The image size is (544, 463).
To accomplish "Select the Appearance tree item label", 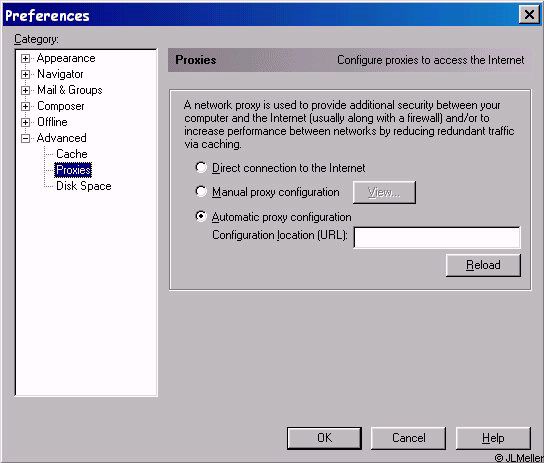I will (66, 58).
